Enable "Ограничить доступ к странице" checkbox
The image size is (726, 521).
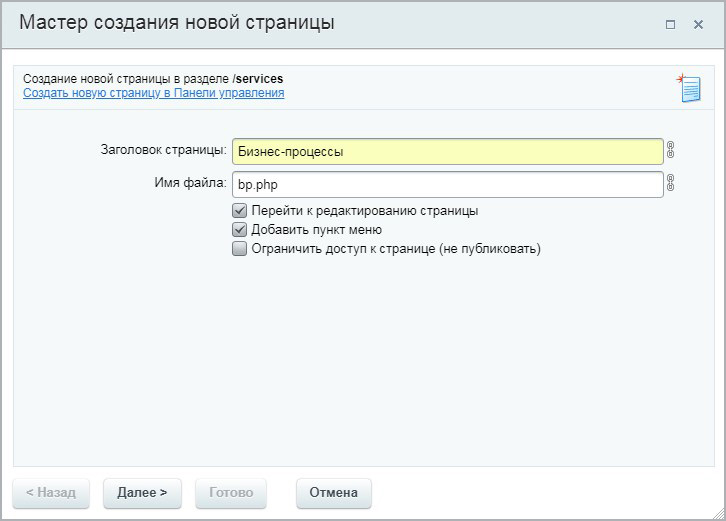[x=239, y=249]
